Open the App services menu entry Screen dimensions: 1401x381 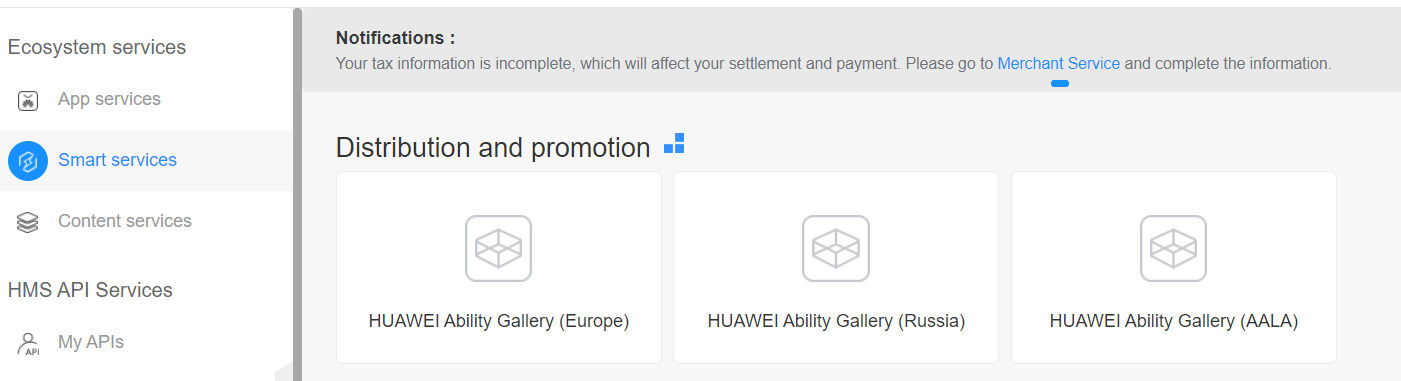tap(109, 99)
